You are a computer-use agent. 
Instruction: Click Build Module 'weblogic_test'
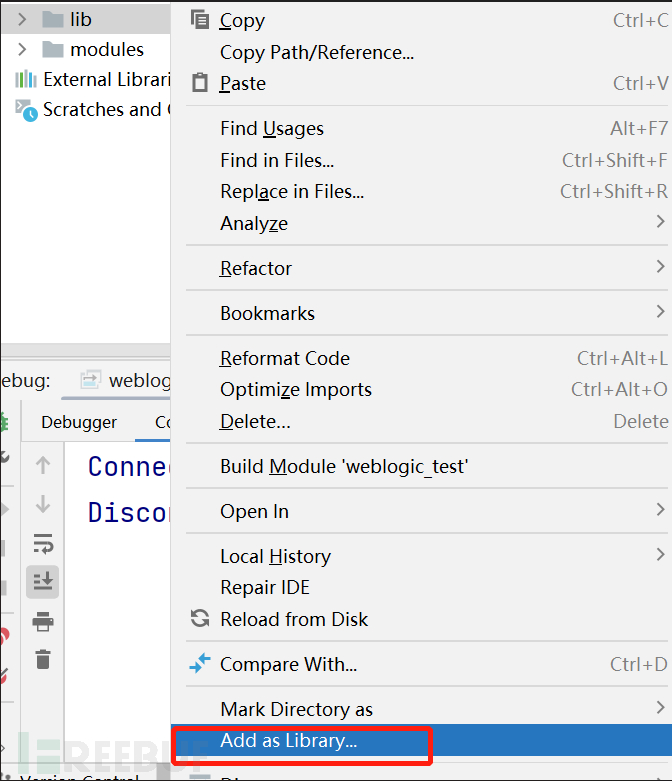click(344, 466)
